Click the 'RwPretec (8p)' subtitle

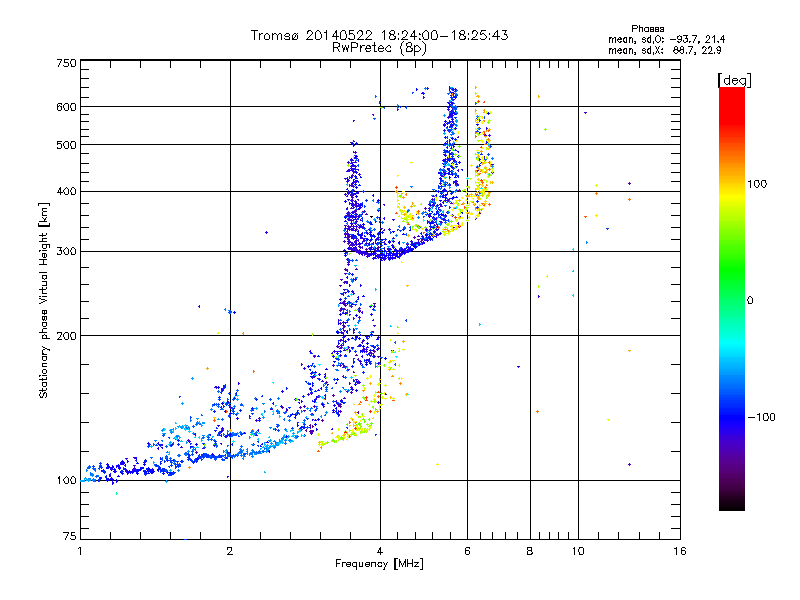coord(379,48)
